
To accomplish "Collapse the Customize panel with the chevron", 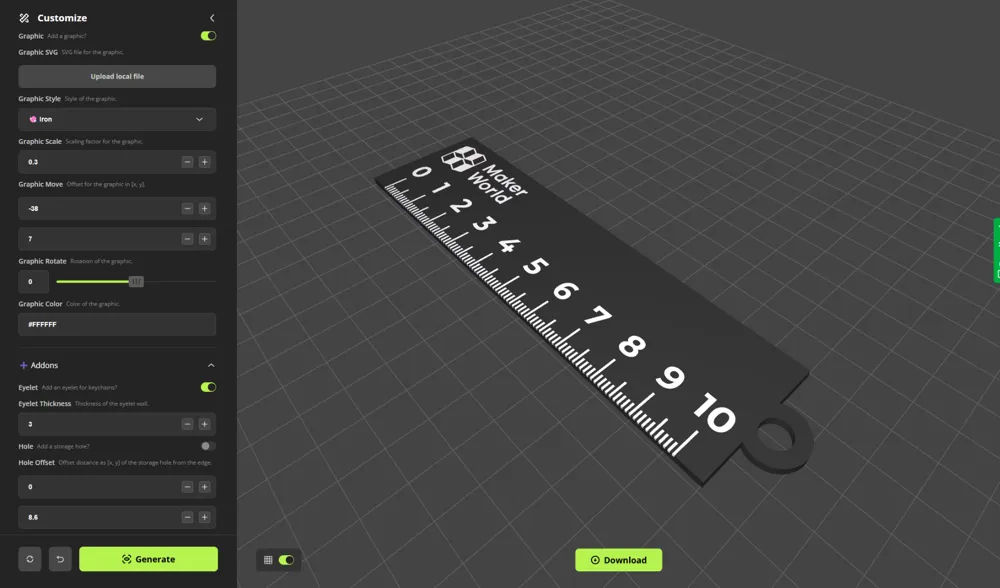I will coord(212,17).
